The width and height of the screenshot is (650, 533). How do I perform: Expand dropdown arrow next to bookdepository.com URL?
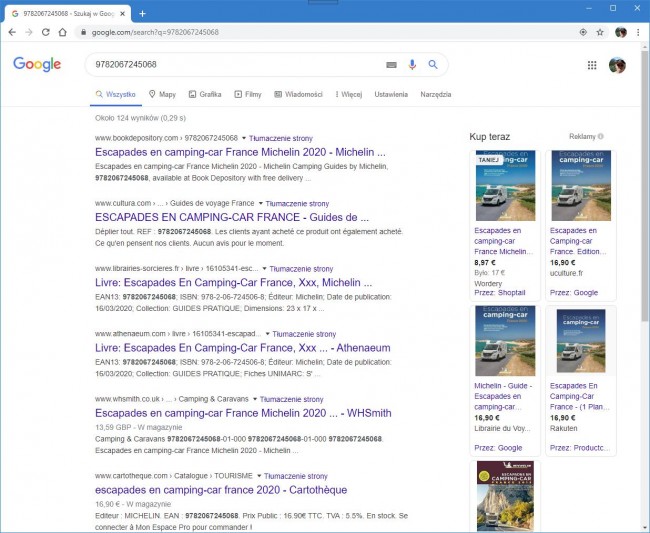pyautogui.click(x=244, y=138)
